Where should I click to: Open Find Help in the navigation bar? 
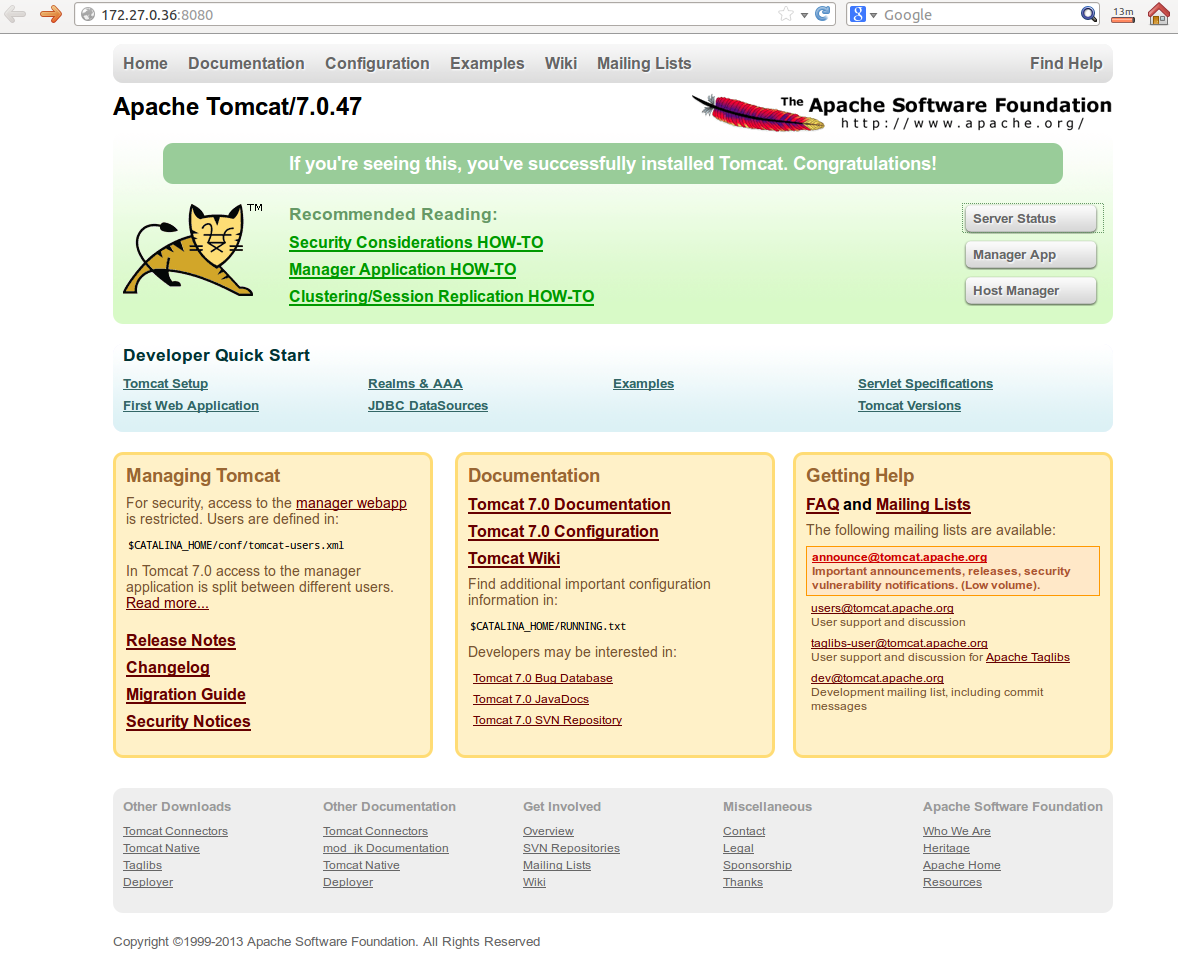pos(1066,64)
